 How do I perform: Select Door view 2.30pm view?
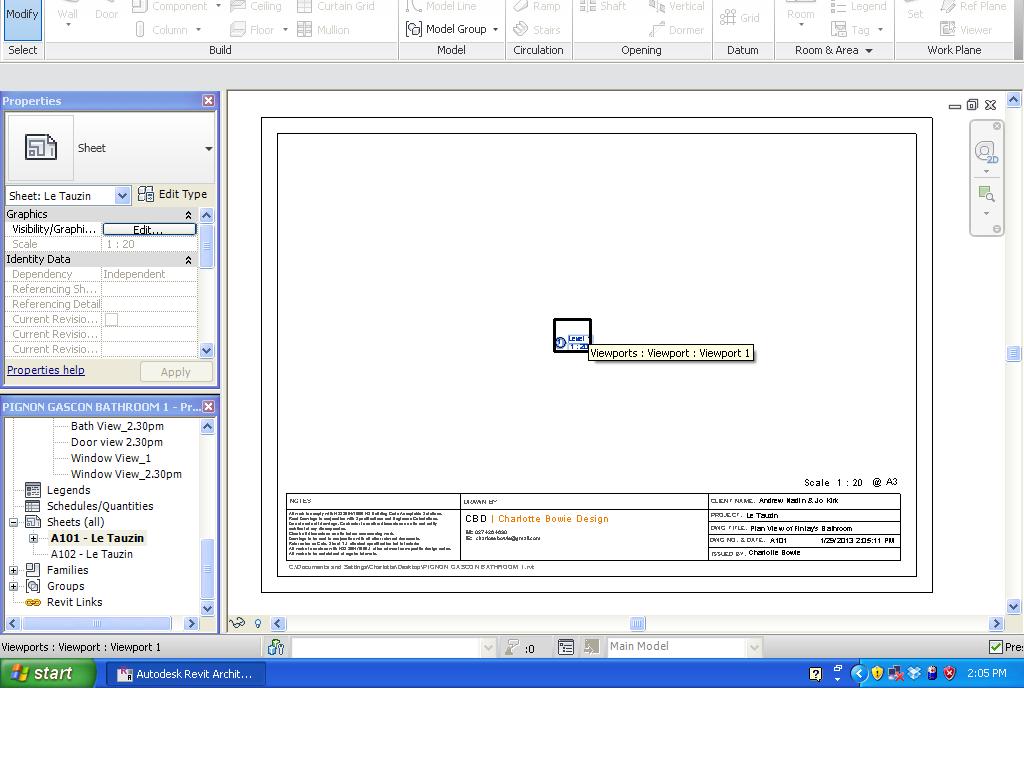click(116, 442)
